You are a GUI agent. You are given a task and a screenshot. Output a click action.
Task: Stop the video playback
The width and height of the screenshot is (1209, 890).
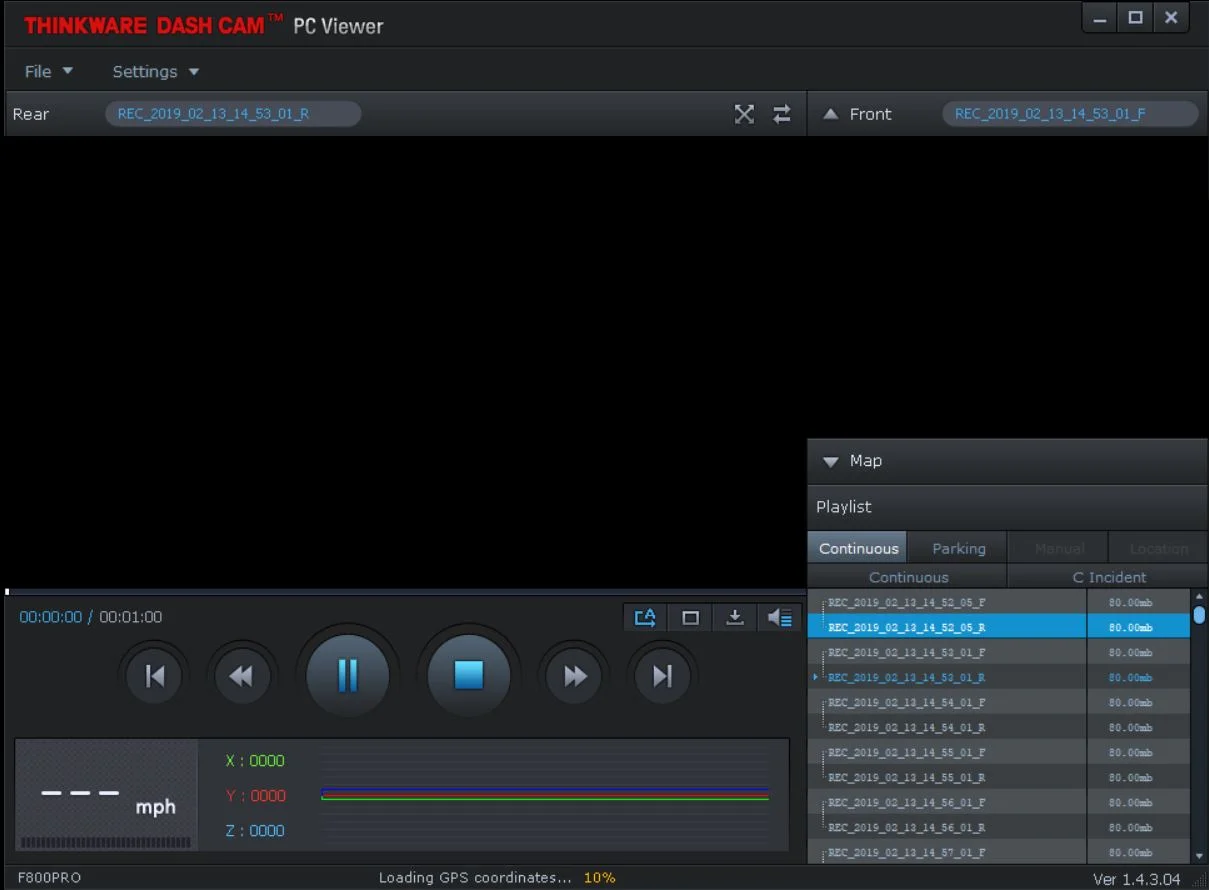(468, 676)
